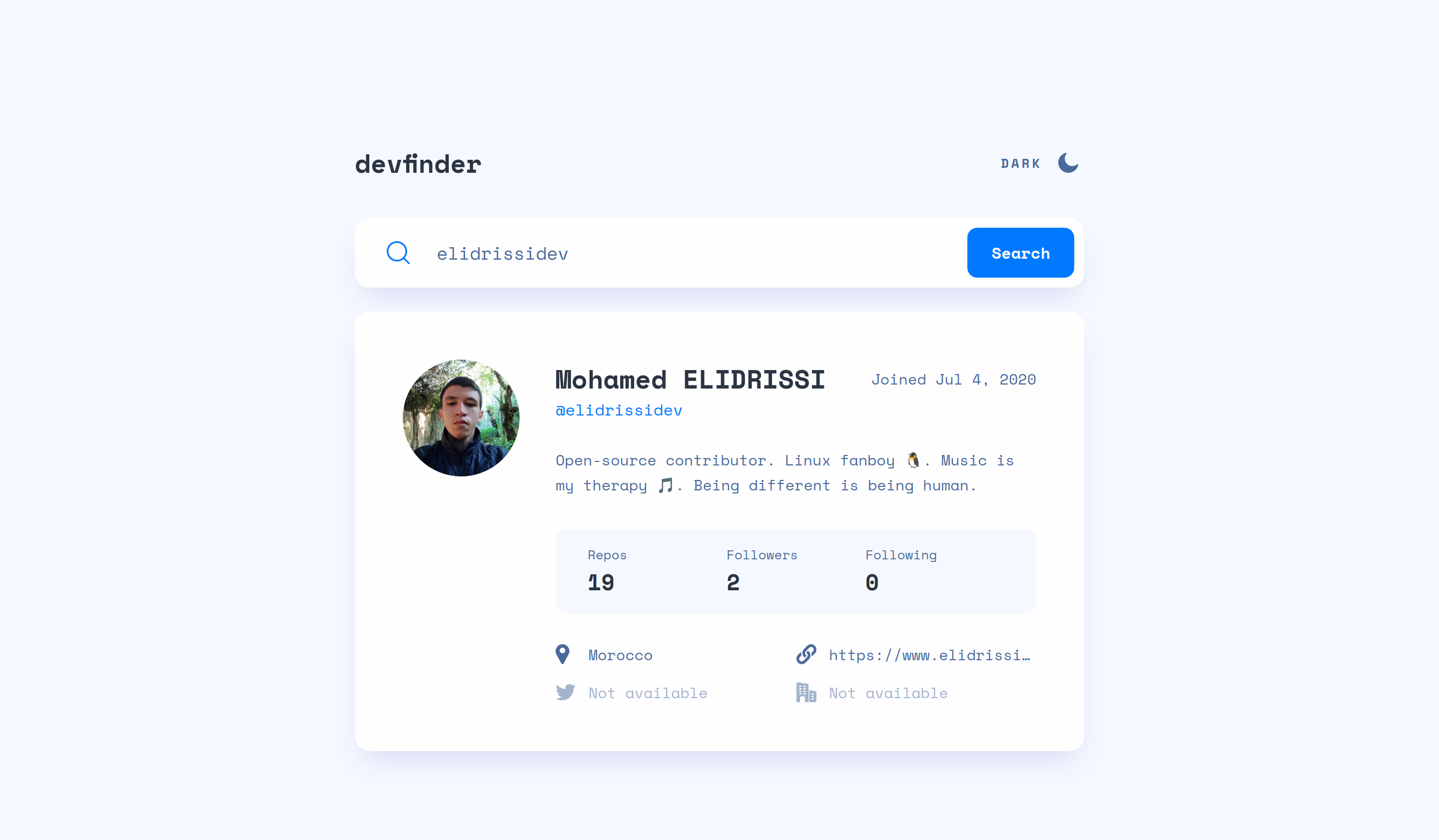Click the Joined Jul 4, 2020 date
Viewport: 1439px width, 840px height.
click(954, 380)
